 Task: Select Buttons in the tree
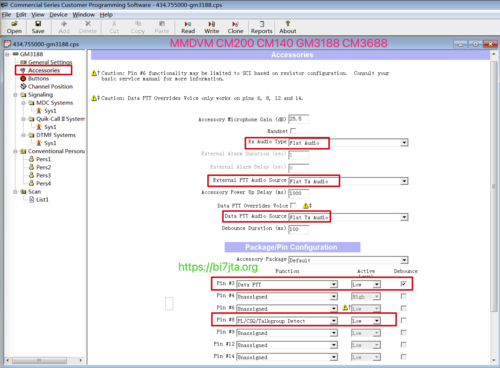pyautogui.click(x=38, y=79)
